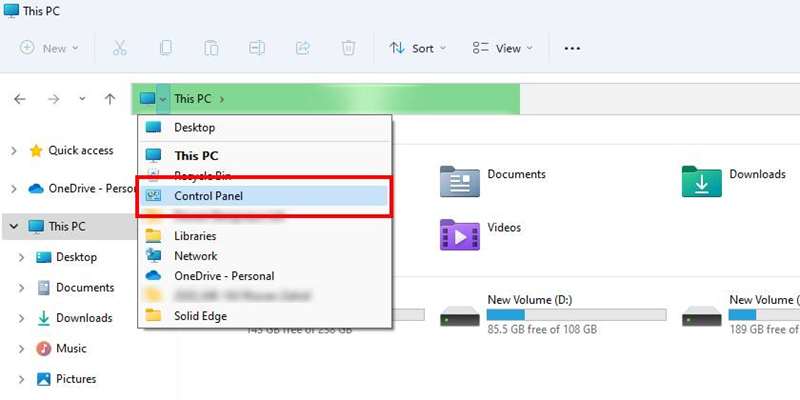Screen dimensions: 800x400
Task: Choose Network in the location dropdown
Action: pos(195,256)
